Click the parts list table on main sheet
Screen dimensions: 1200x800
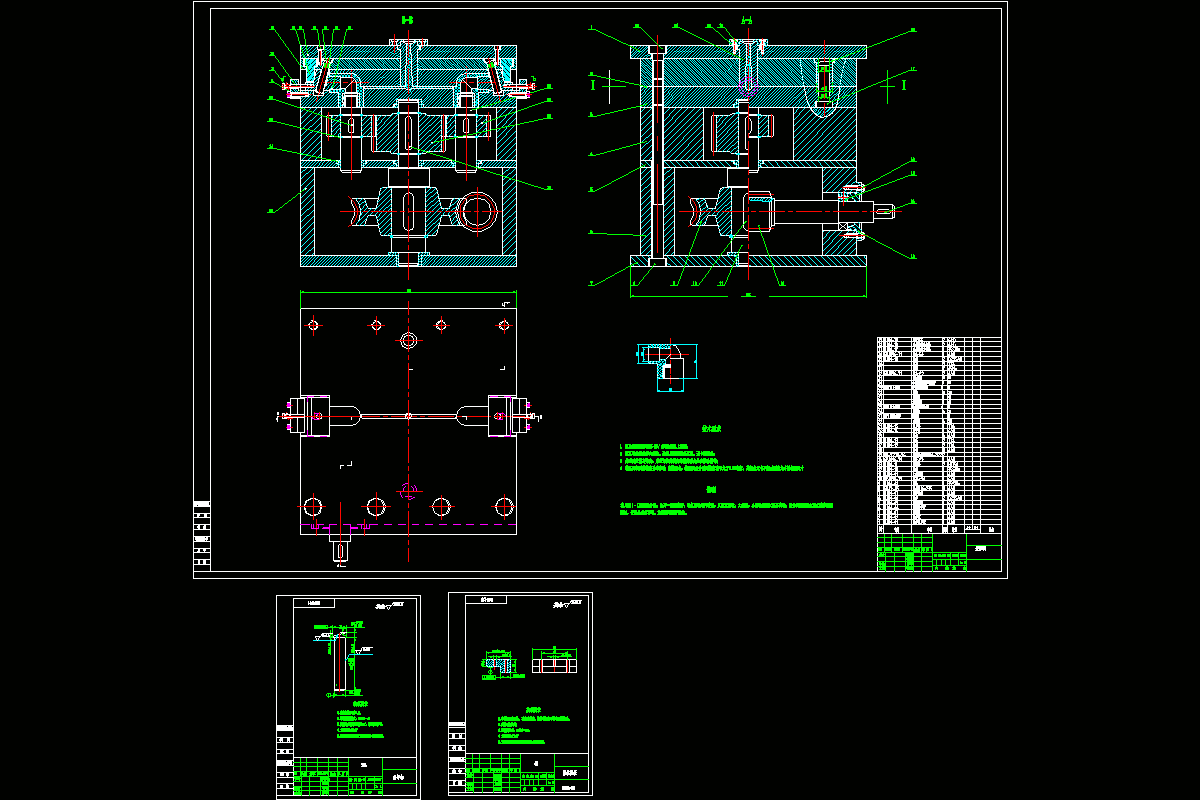939,435
